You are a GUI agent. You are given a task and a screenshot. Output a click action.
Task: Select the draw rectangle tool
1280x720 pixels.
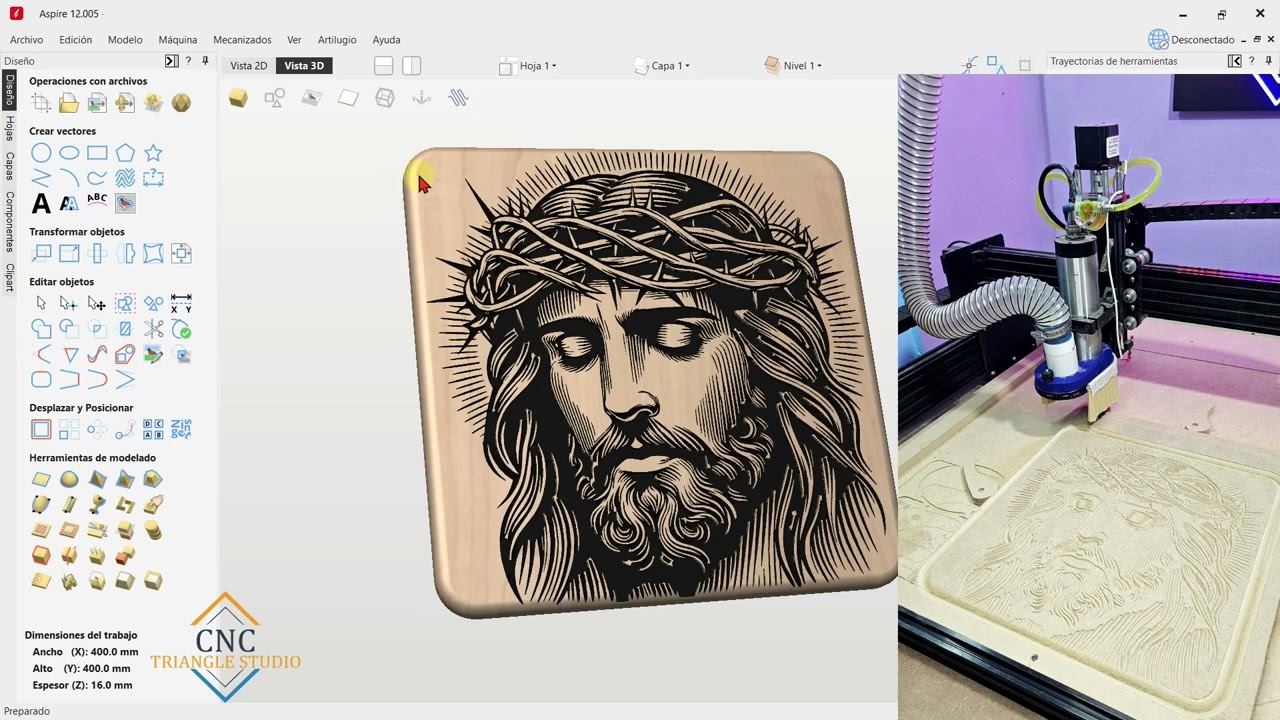97,153
